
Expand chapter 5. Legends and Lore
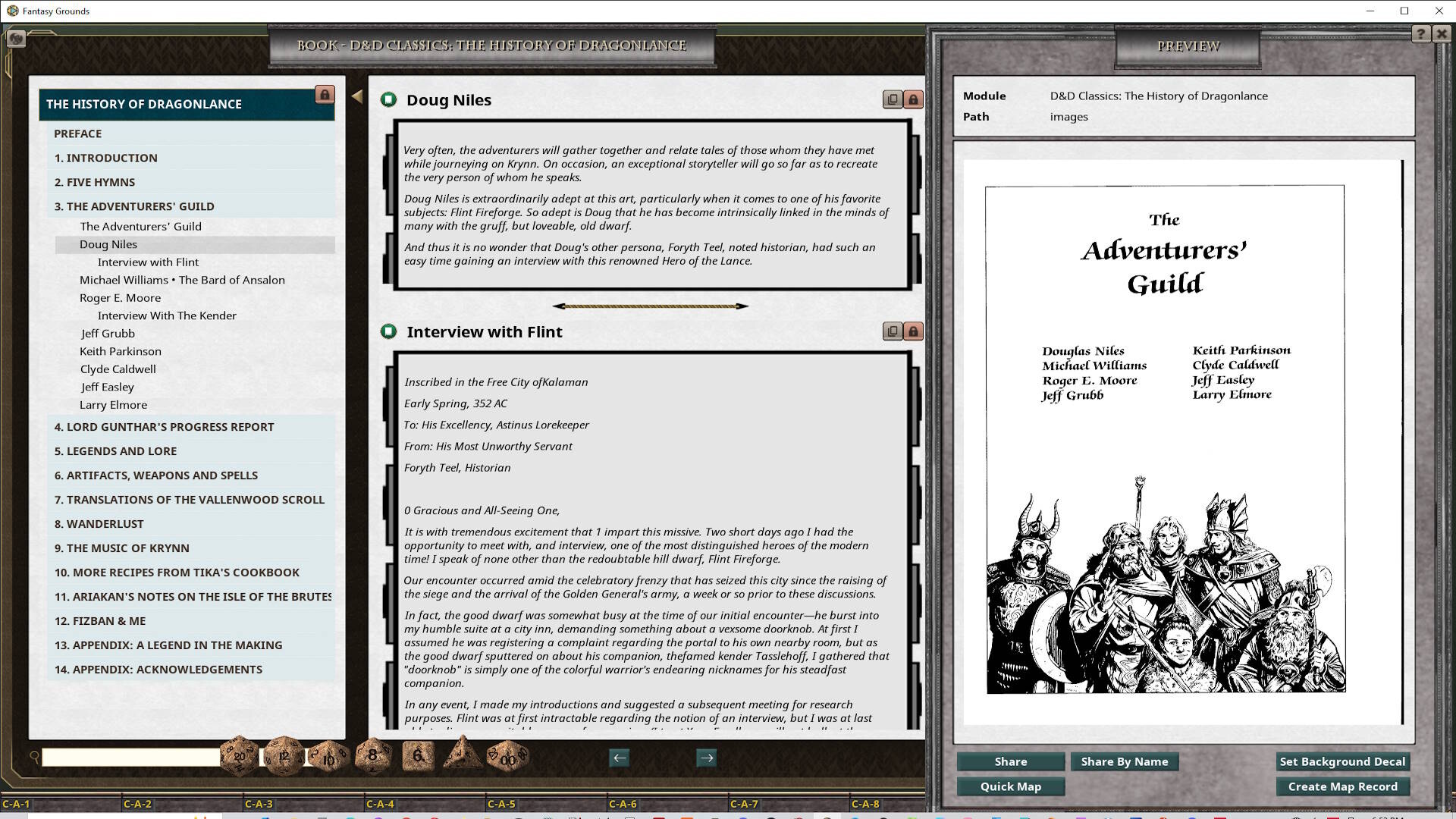pos(190,451)
